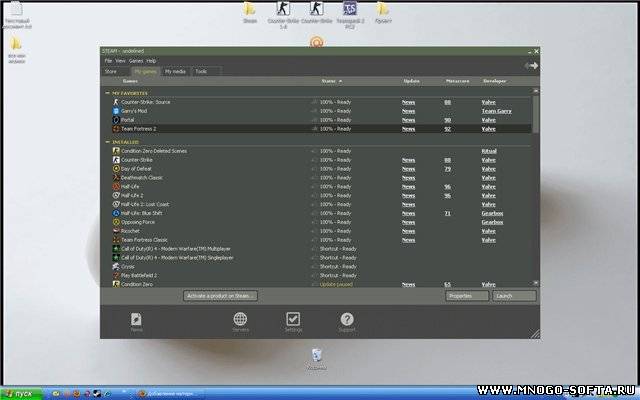Click the Half-Life game icon

pos(116,187)
